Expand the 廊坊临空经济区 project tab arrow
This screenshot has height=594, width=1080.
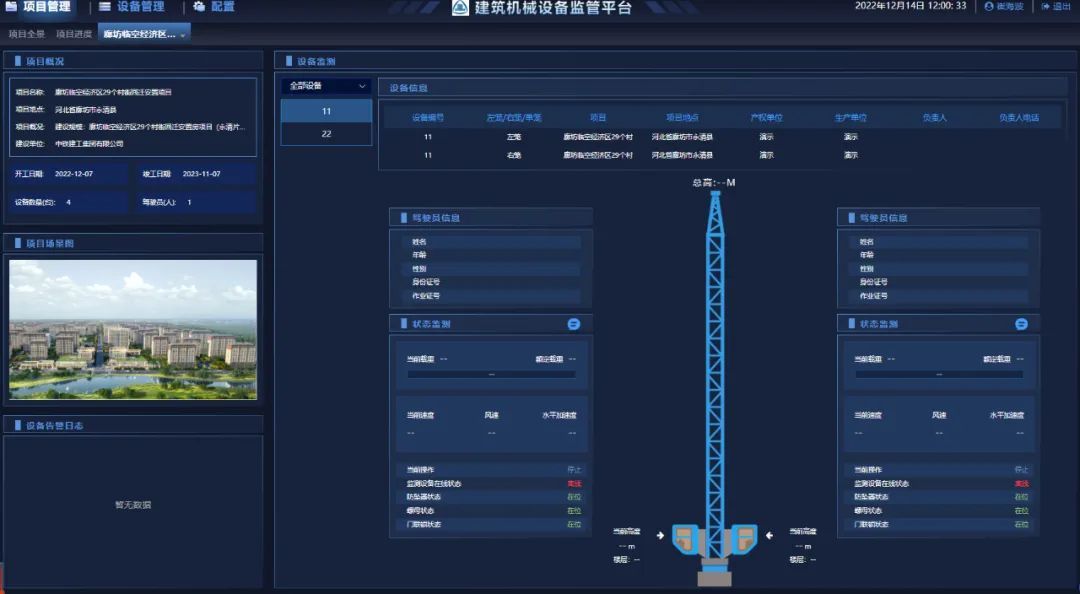click(185, 34)
